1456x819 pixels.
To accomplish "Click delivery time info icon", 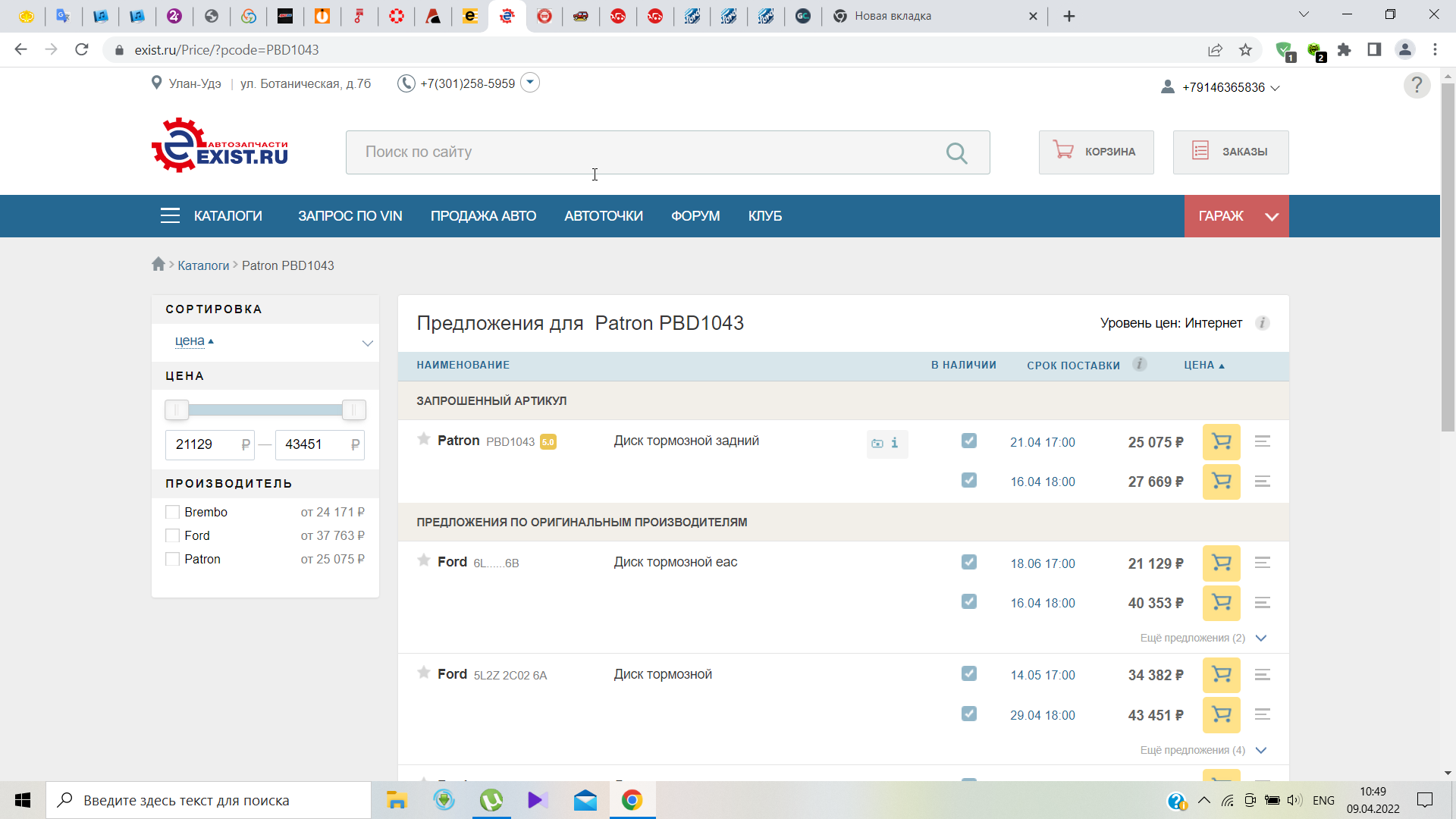I will coord(1139,364).
